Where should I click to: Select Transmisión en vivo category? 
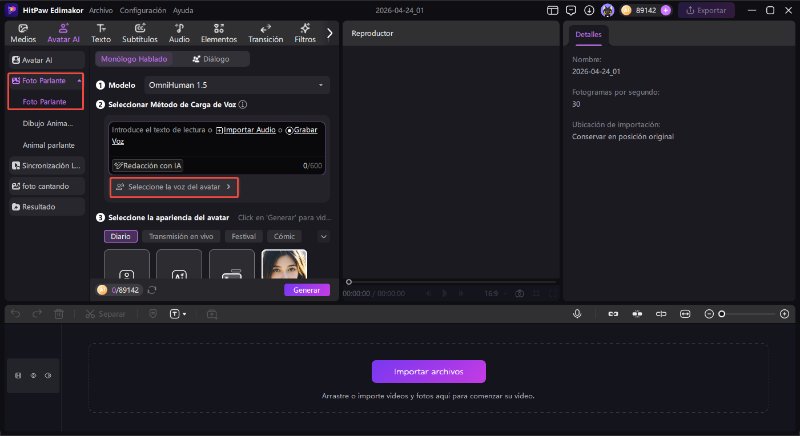181,236
